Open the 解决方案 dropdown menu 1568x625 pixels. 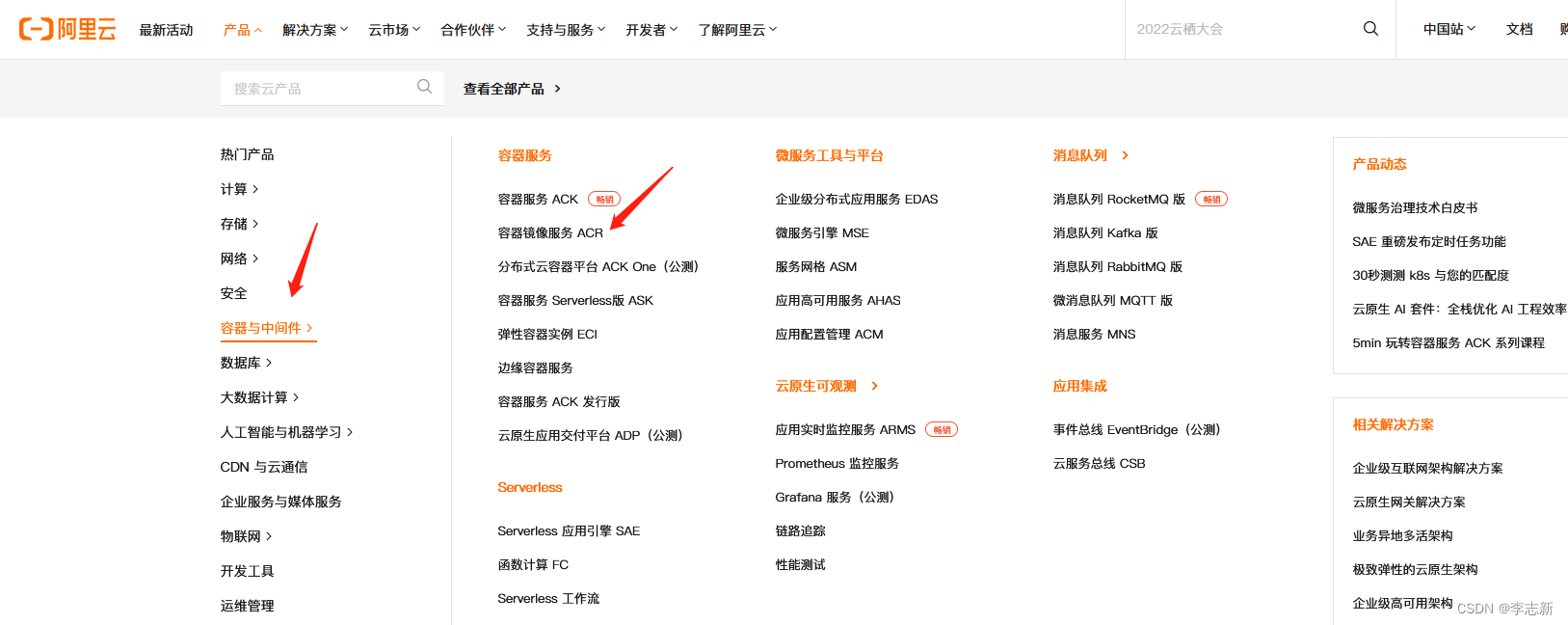[315, 30]
